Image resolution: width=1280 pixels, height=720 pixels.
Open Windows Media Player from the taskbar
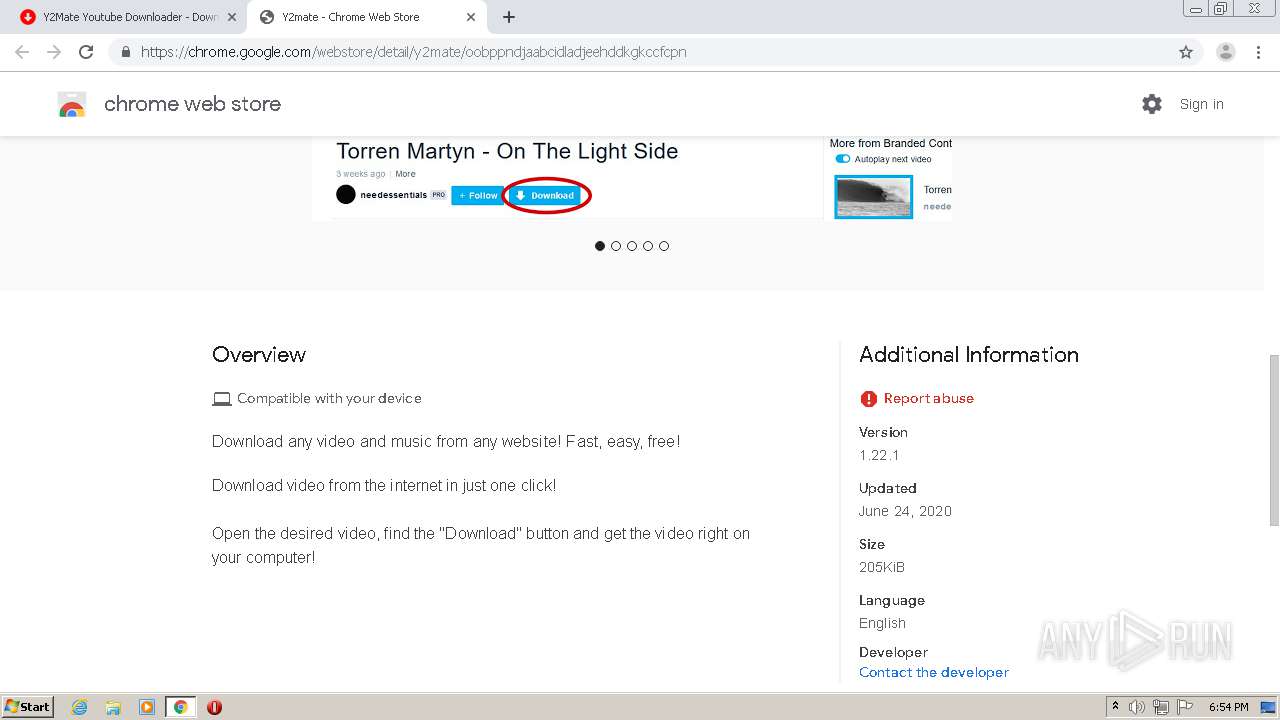click(x=147, y=707)
